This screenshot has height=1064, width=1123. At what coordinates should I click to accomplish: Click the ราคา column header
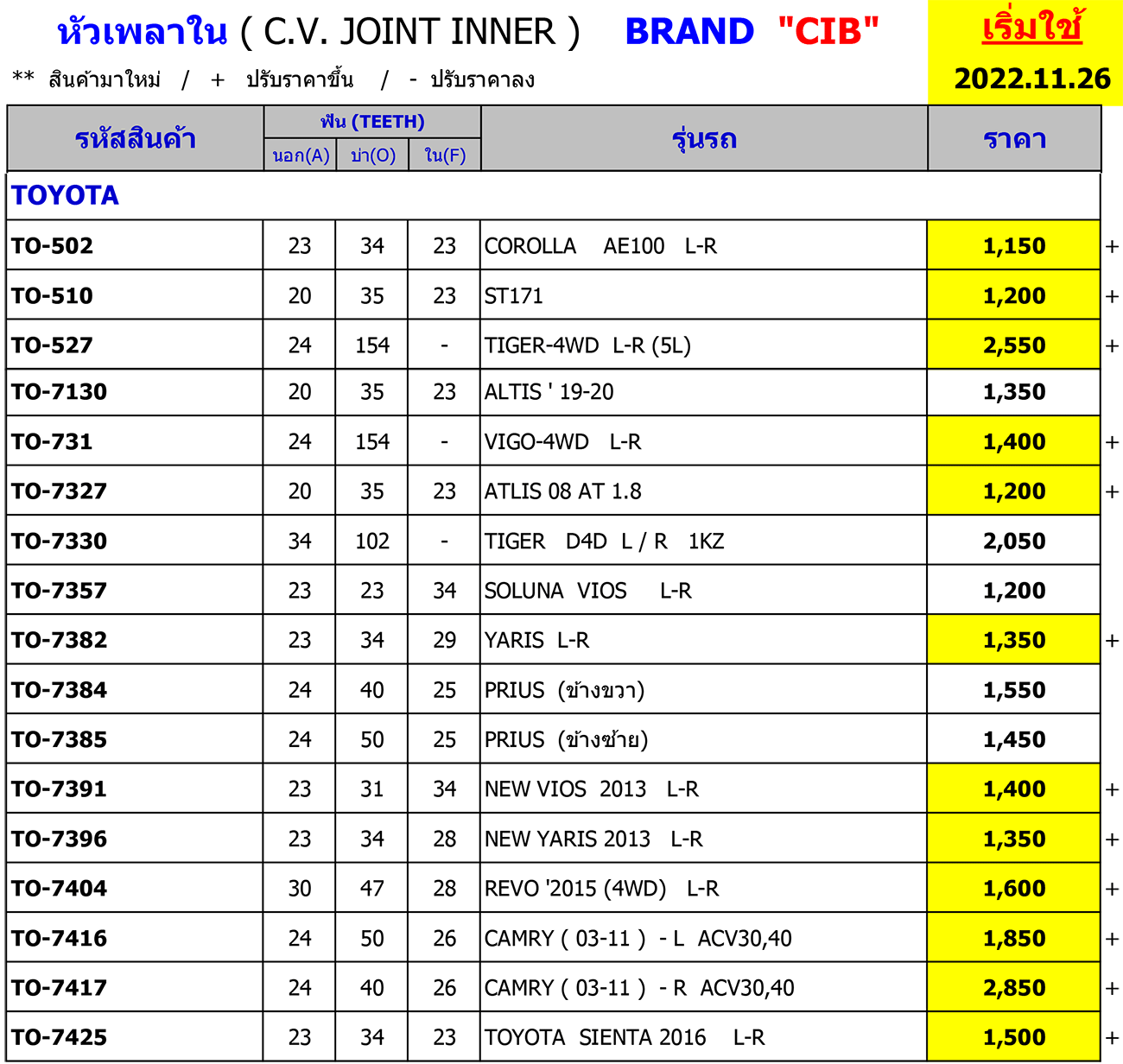pyautogui.click(x=1015, y=139)
